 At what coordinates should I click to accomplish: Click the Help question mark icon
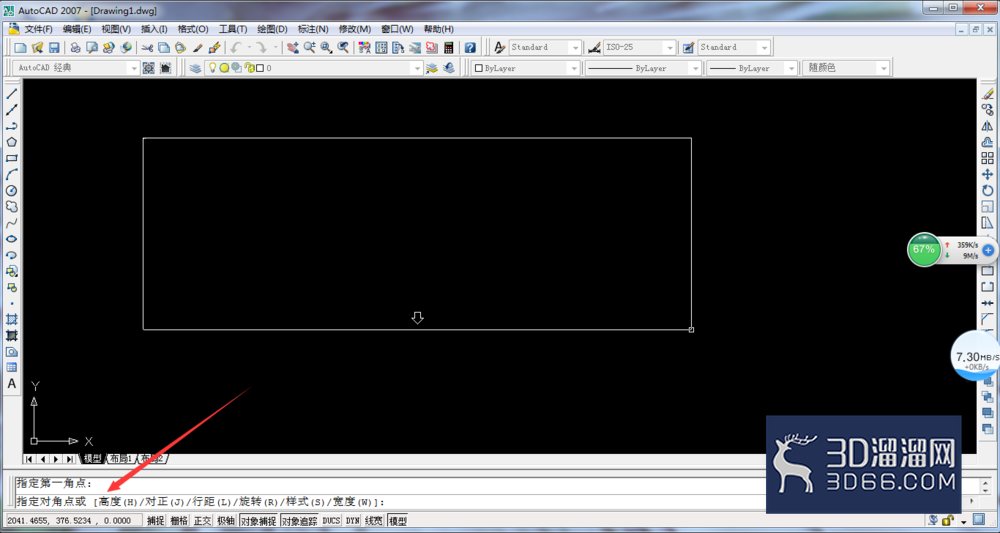(x=470, y=48)
